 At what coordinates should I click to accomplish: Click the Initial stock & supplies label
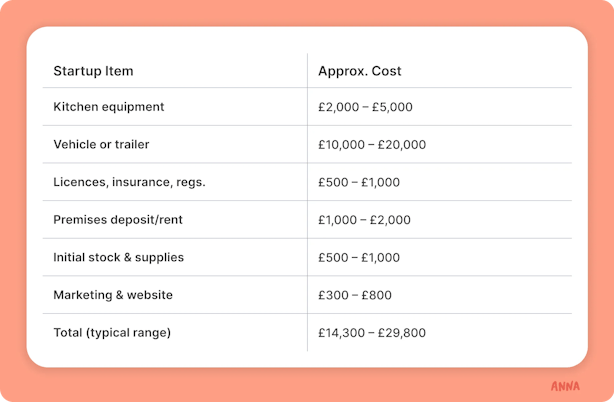[x=118, y=257]
